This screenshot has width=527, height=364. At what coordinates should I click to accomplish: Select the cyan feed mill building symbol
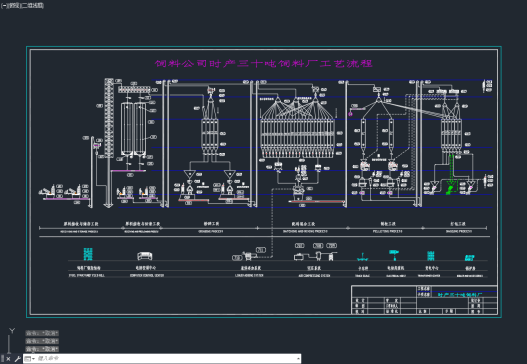[88, 254]
